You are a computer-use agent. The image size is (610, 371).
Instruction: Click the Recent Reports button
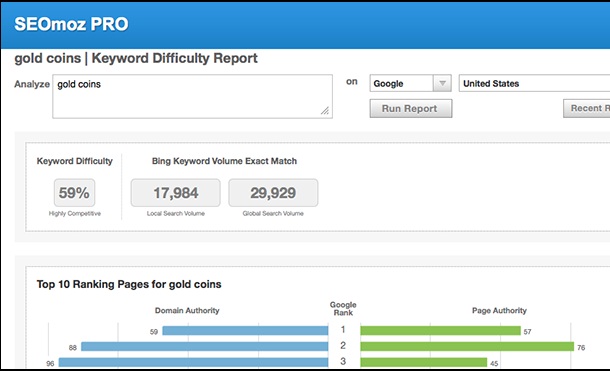tap(587, 108)
